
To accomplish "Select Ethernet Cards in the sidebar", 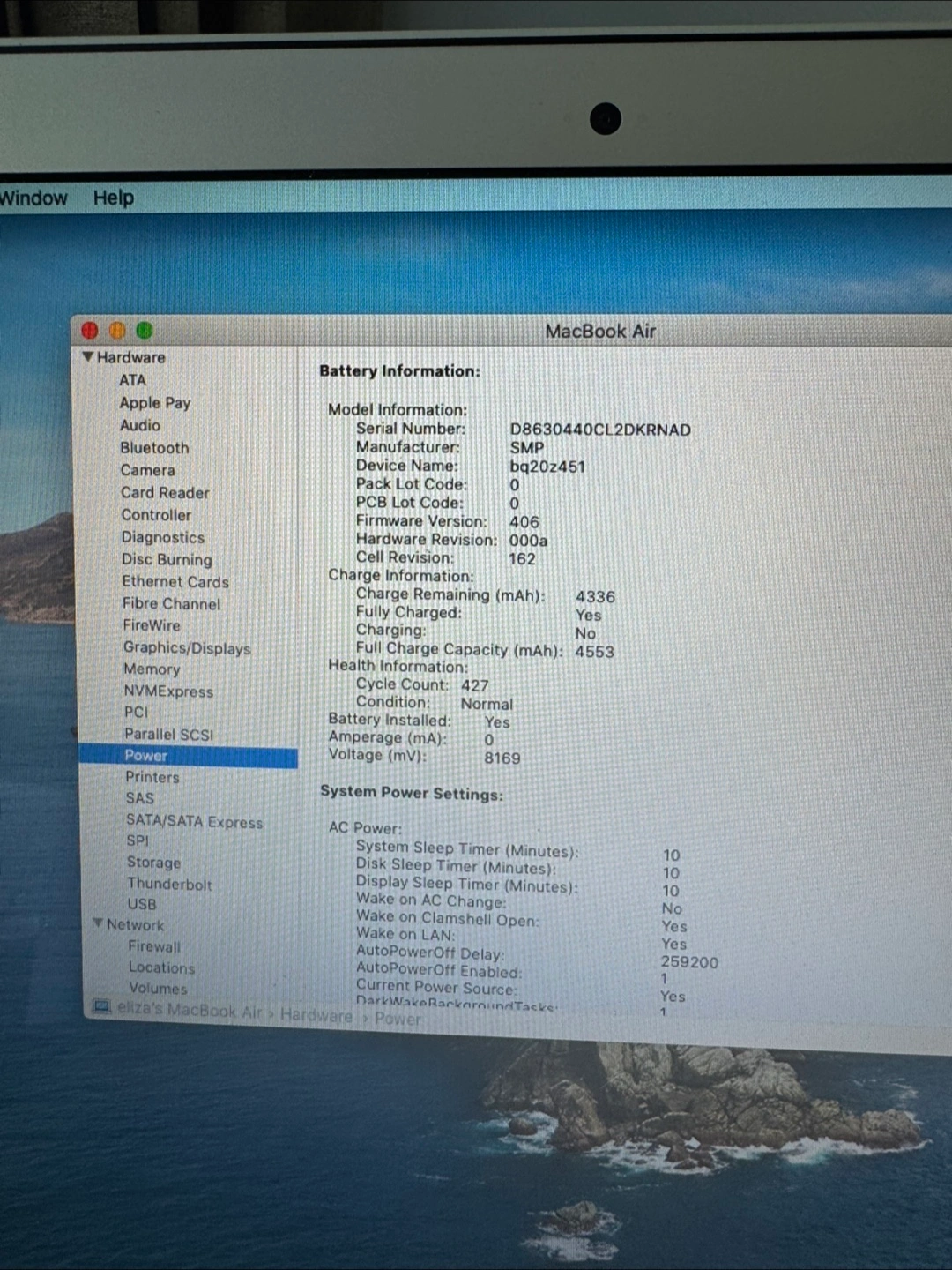I will coord(175,581).
